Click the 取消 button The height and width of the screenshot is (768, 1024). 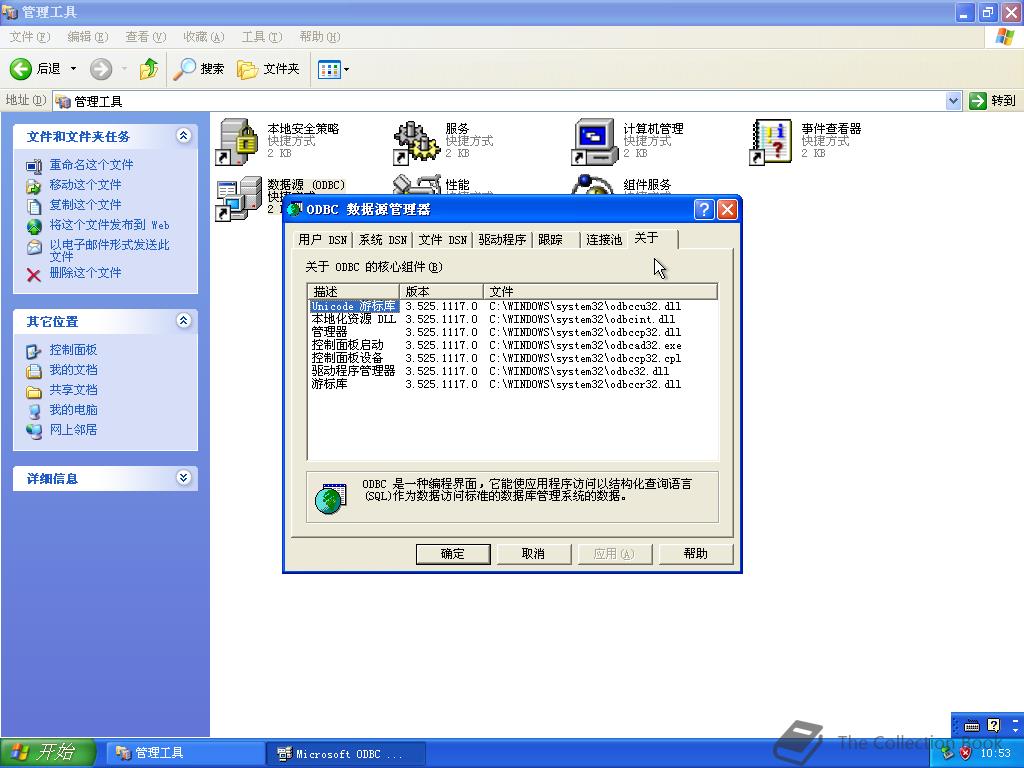tap(534, 554)
